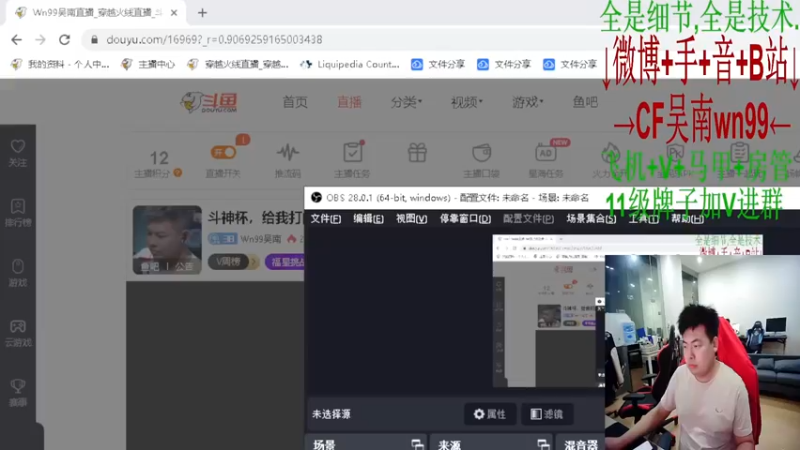
Task: Select the 直播 nav item
Action: (x=349, y=102)
